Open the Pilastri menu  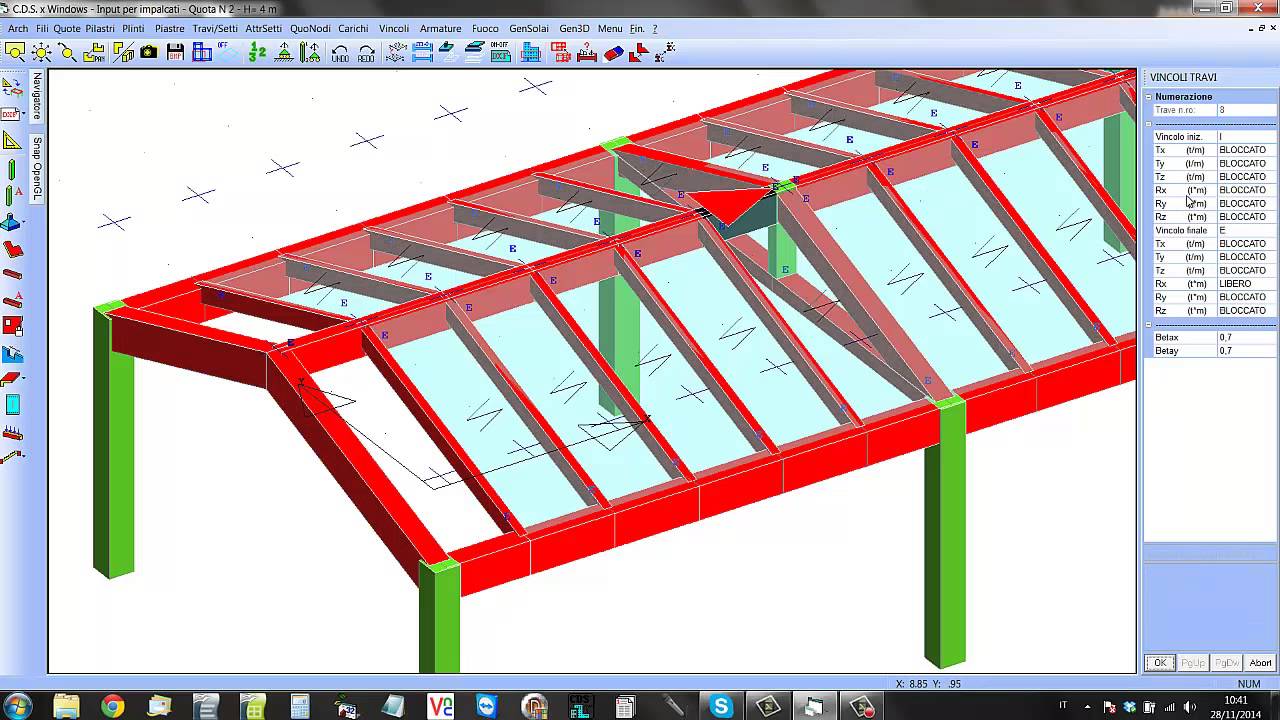pos(100,29)
